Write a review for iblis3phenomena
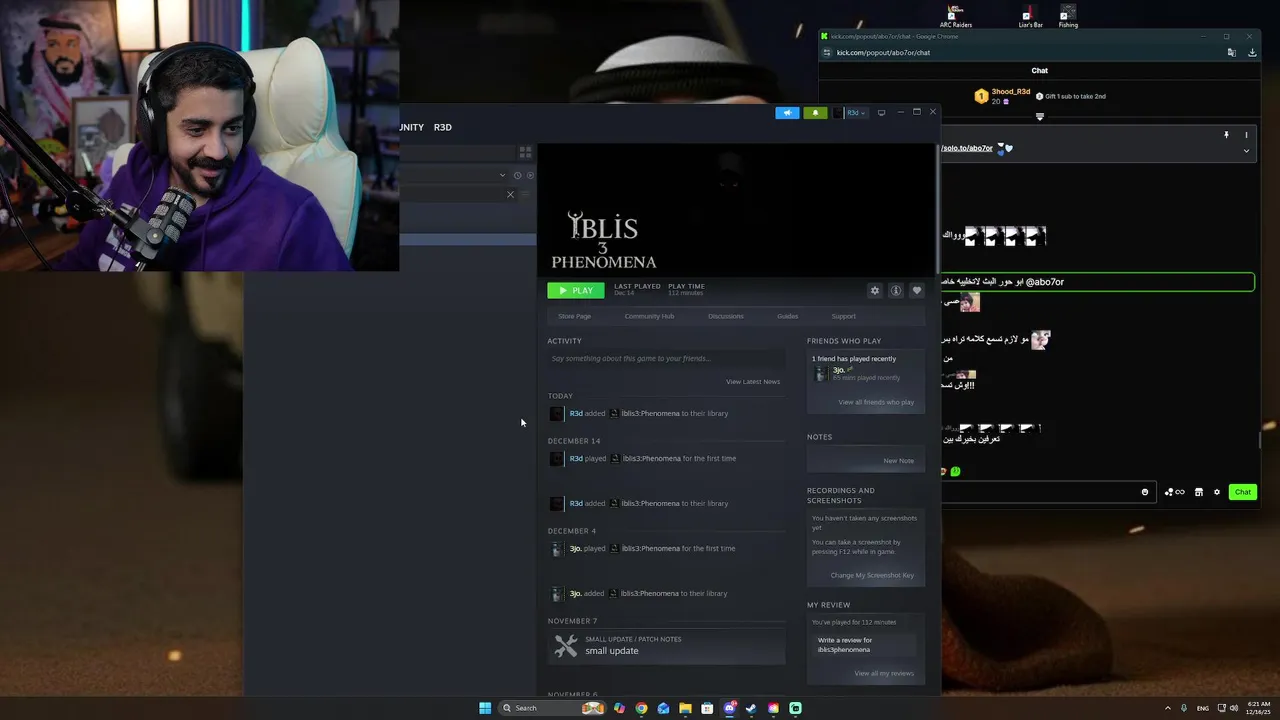1280x720 pixels. (864, 645)
